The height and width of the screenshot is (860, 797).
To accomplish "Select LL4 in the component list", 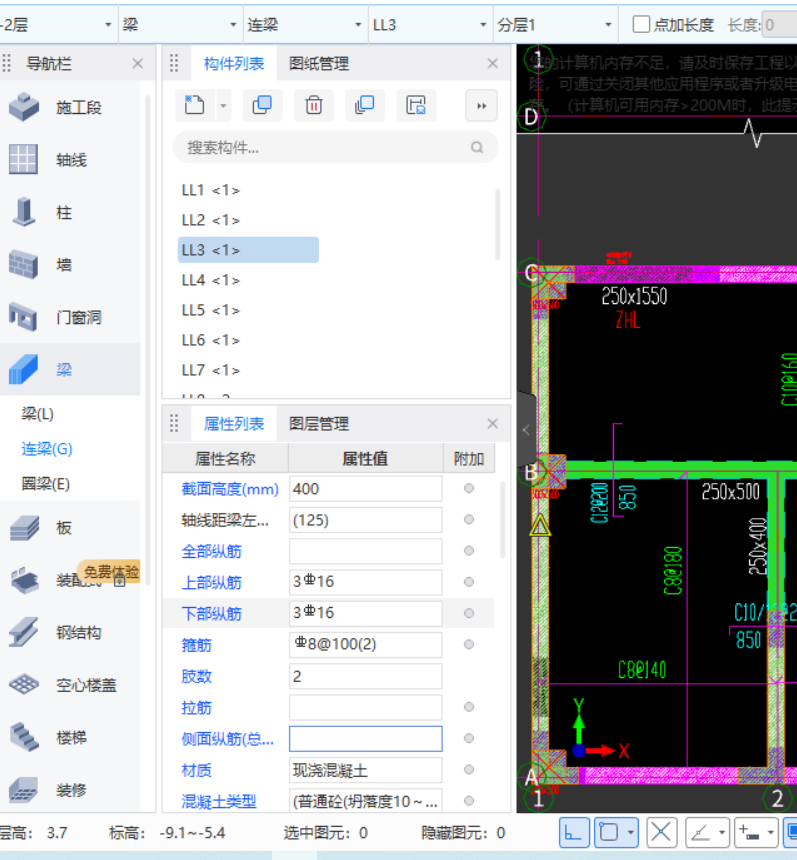I will 211,280.
